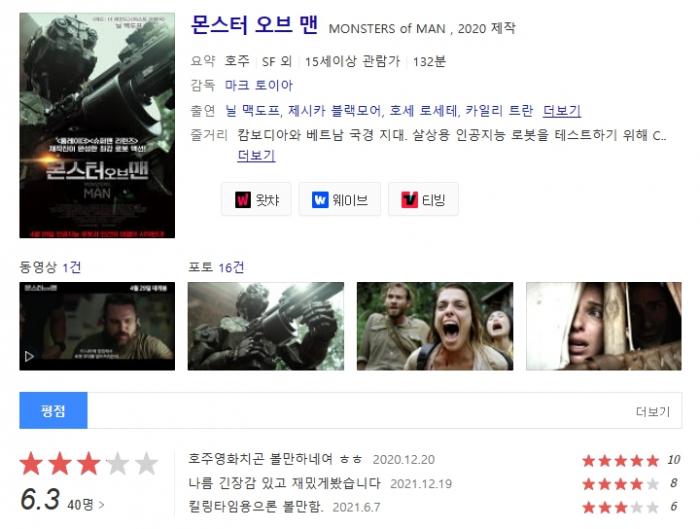700x529 pixels.
Task: Play the trailer video thumbnail
Action: tap(97, 326)
